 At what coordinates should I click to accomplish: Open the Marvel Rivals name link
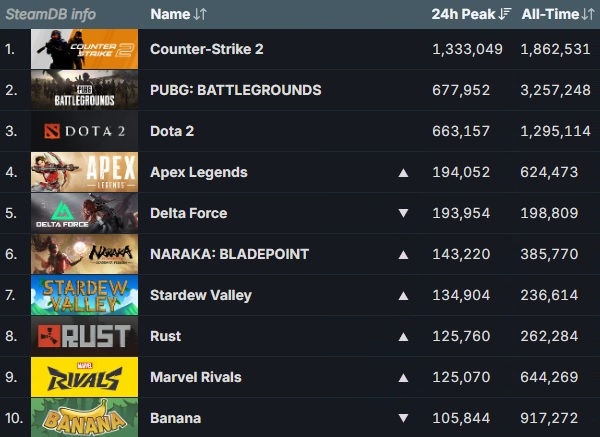196,377
